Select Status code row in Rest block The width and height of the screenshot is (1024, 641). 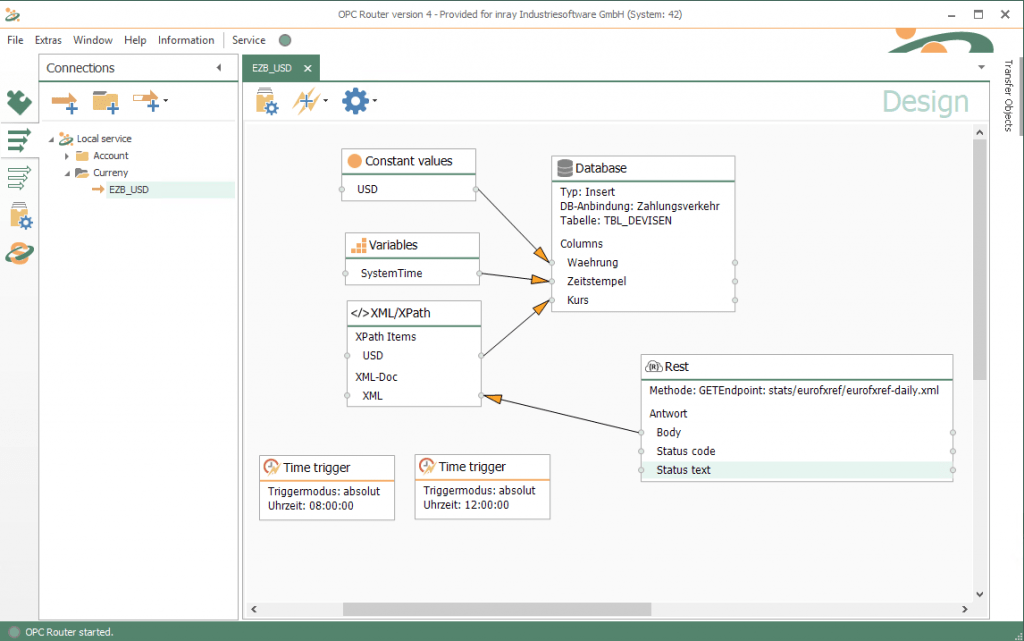click(x=797, y=452)
